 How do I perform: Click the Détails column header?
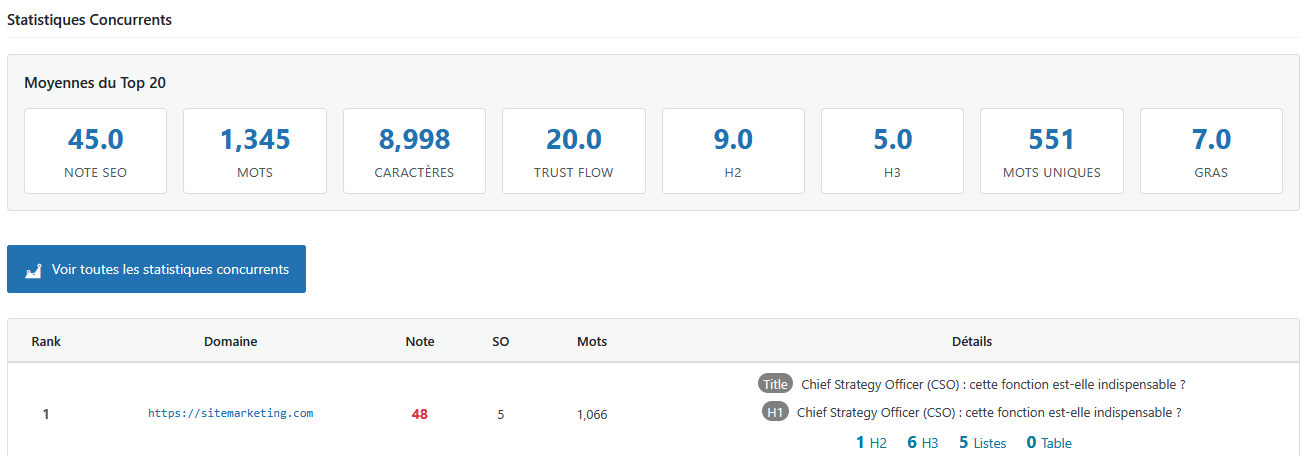coord(972,341)
